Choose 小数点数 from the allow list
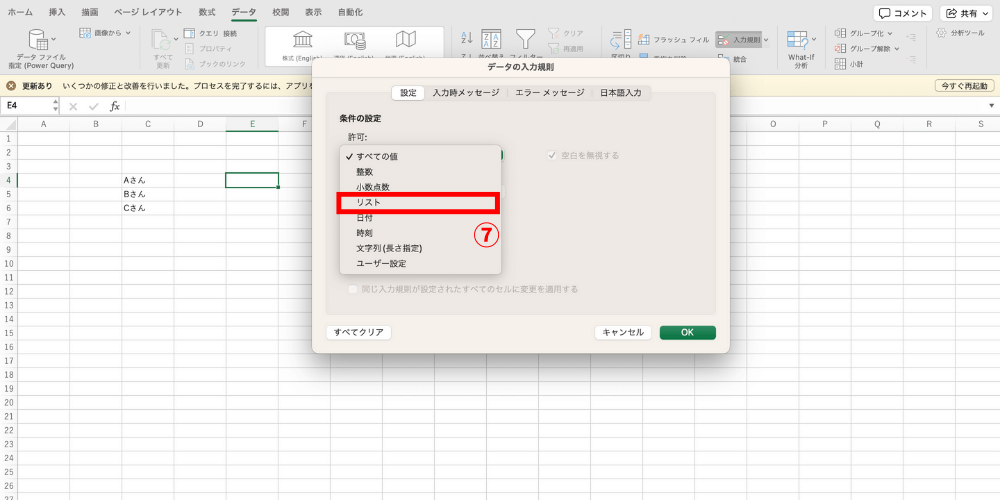This screenshot has width=1000, height=500. point(420,187)
